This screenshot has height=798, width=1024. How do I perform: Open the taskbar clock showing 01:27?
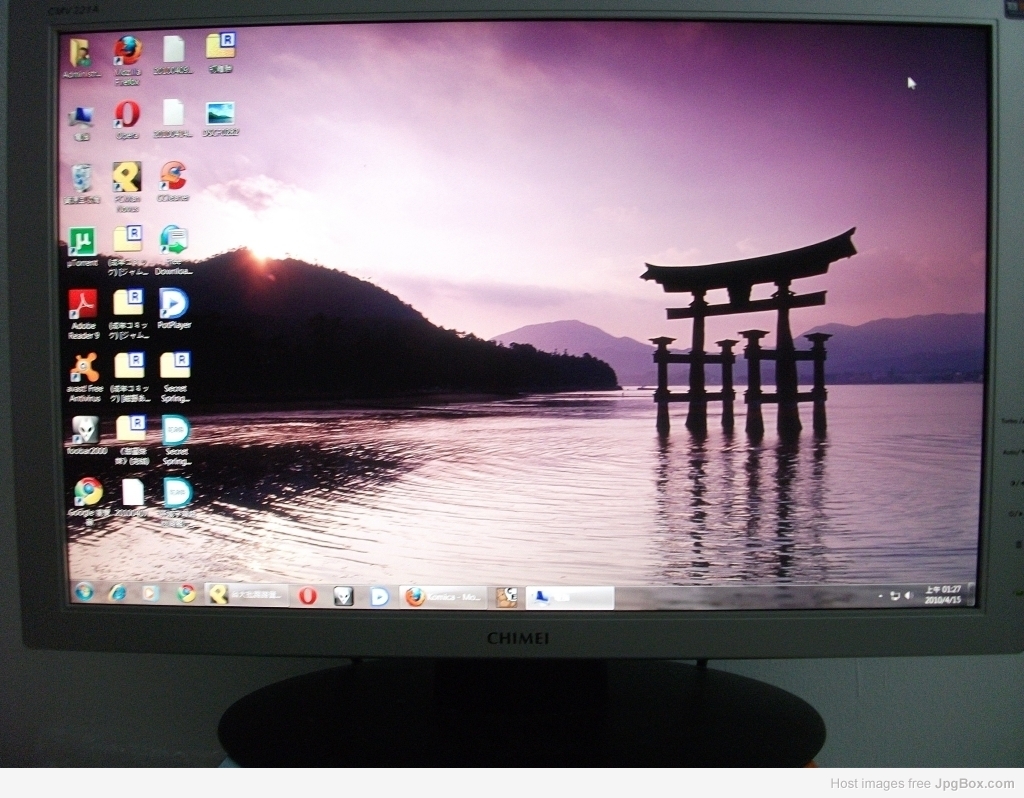pyautogui.click(x=942, y=595)
